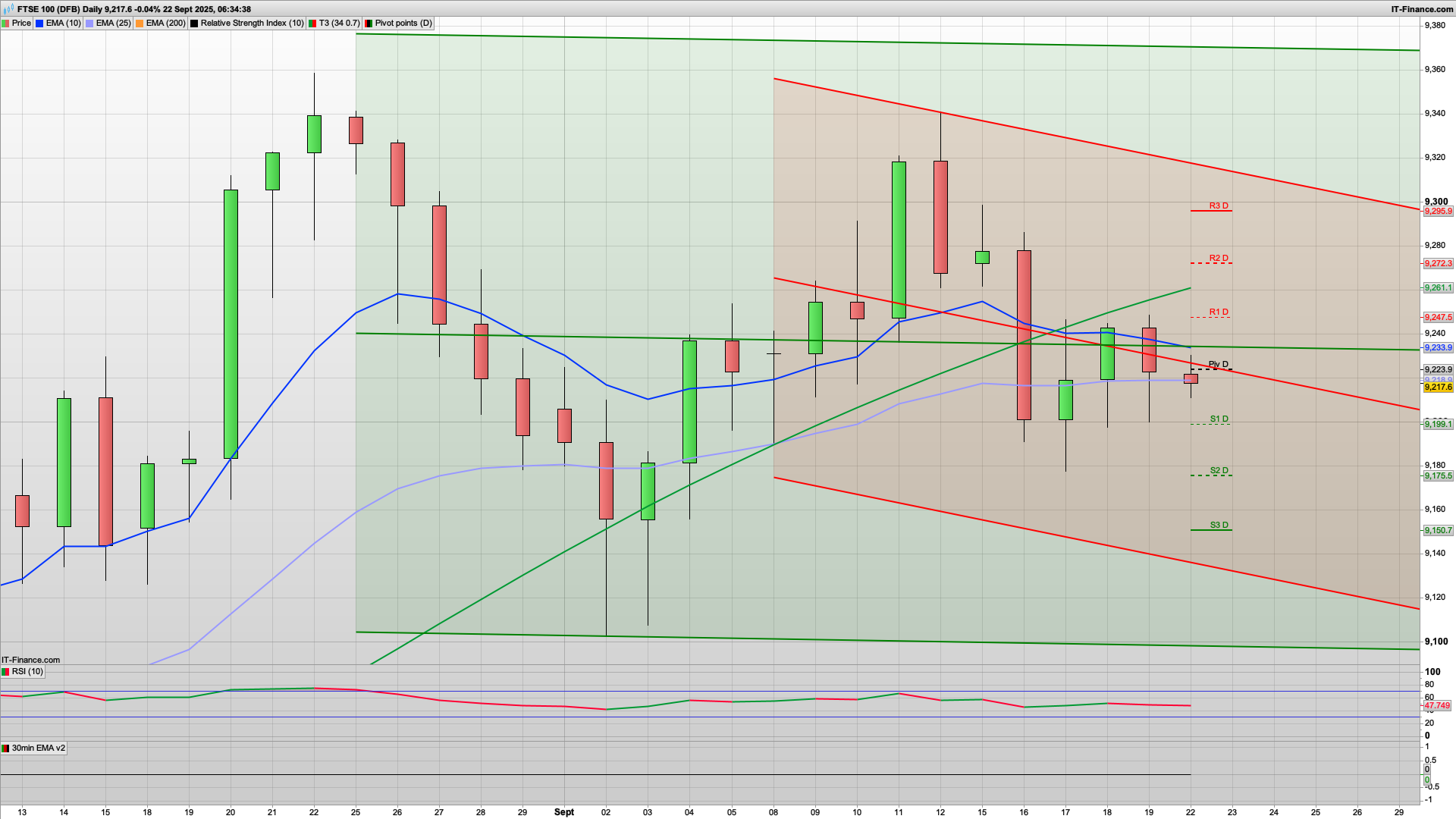This screenshot has width=1456, height=819.
Task: Click the blue EMA (10) color swatch
Action: [x=39, y=24]
